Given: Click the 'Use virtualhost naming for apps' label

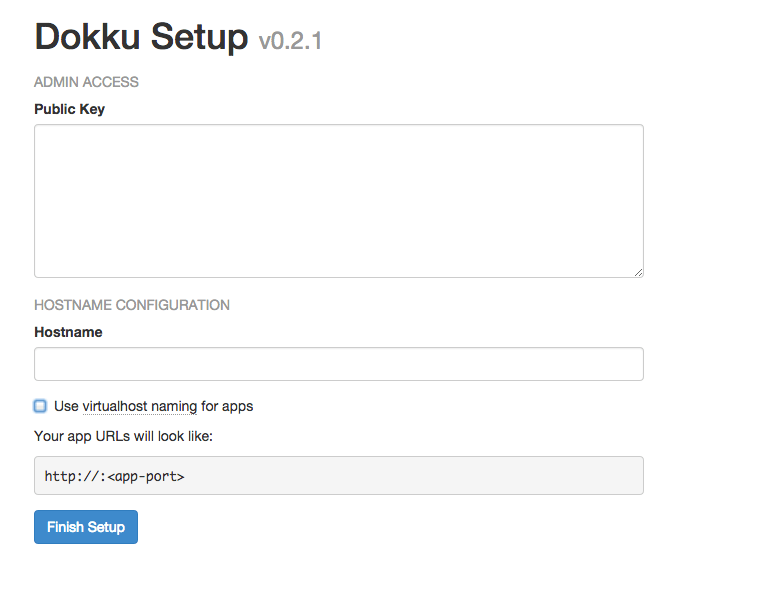Looking at the screenshot, I should (153, 406).
